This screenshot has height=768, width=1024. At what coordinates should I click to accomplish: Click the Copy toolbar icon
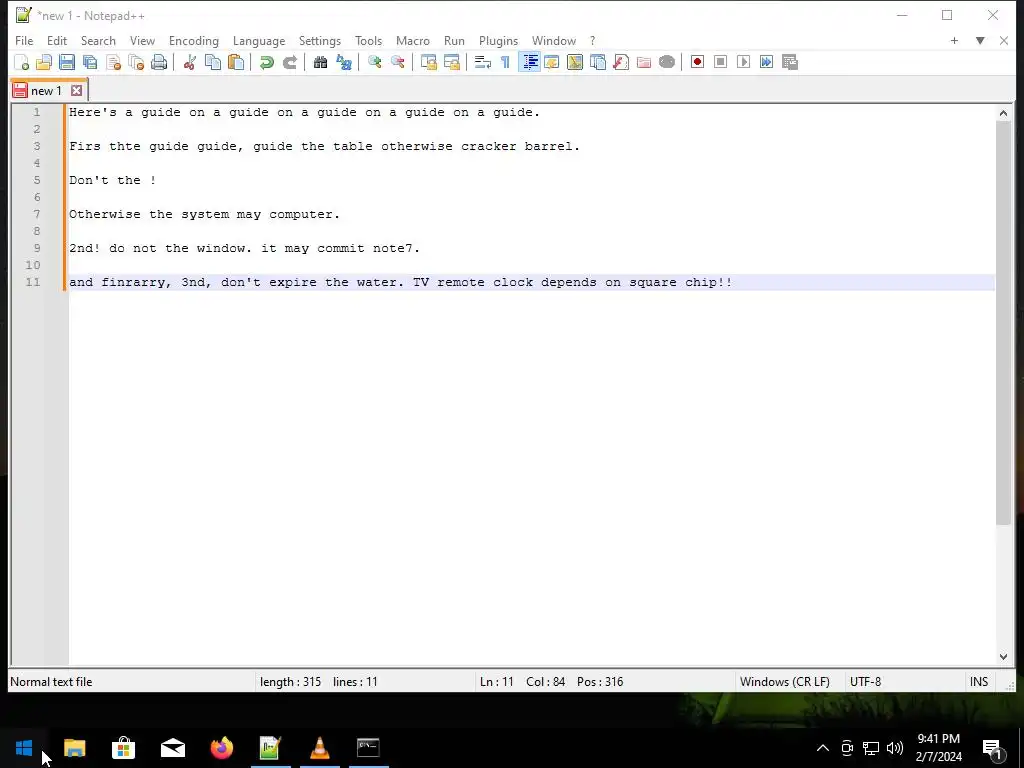click(x=213, y=62)
